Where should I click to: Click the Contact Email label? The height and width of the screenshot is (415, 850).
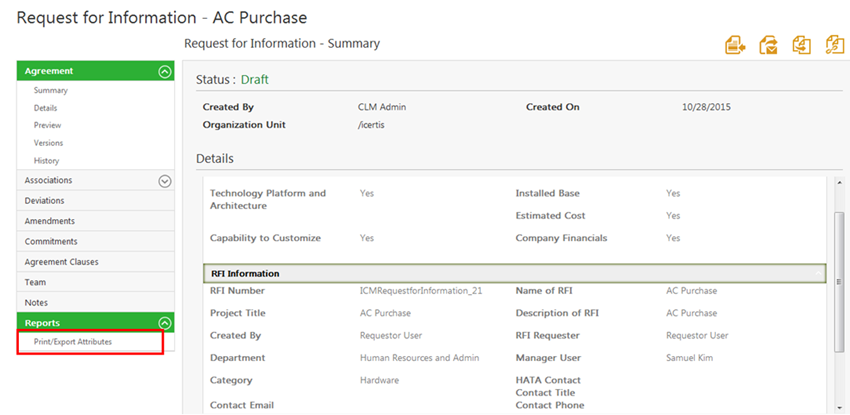242,405
